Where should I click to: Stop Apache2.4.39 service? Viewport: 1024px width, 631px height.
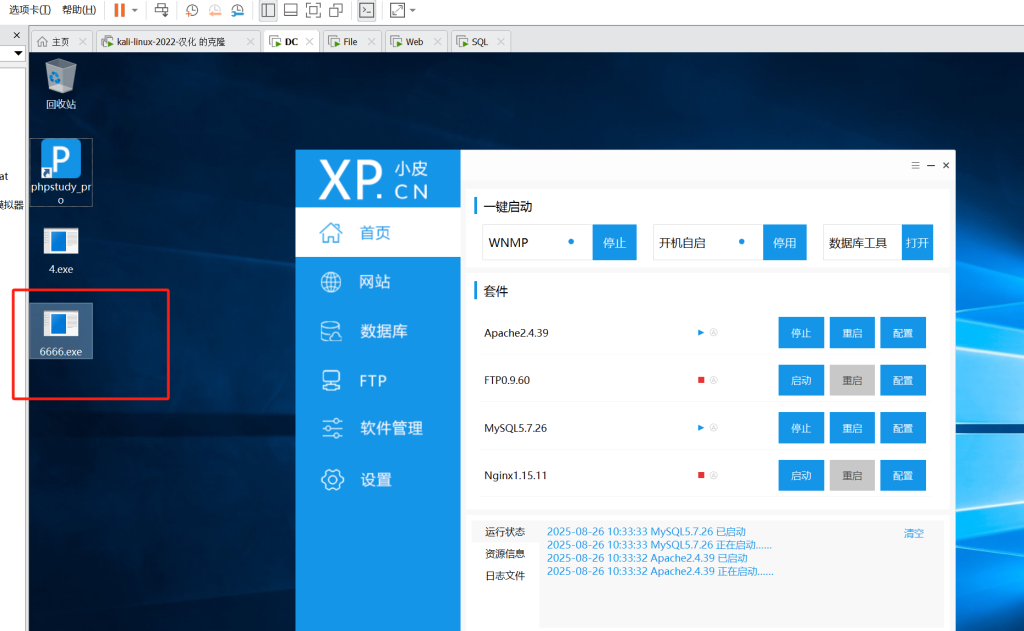[801, 333]
